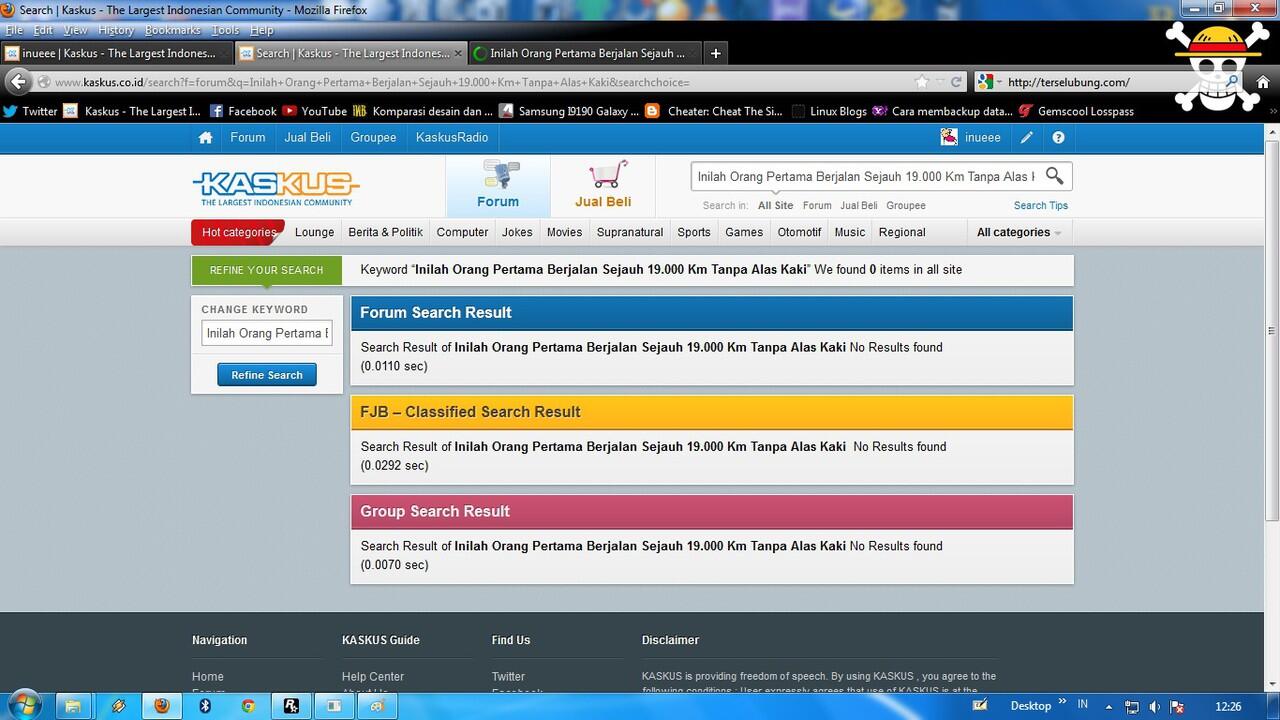Click the Kaskus home icon in the blue navbar
This screenshot has height=720, width=1280.
pyautogui.click(x=205, y=138)
